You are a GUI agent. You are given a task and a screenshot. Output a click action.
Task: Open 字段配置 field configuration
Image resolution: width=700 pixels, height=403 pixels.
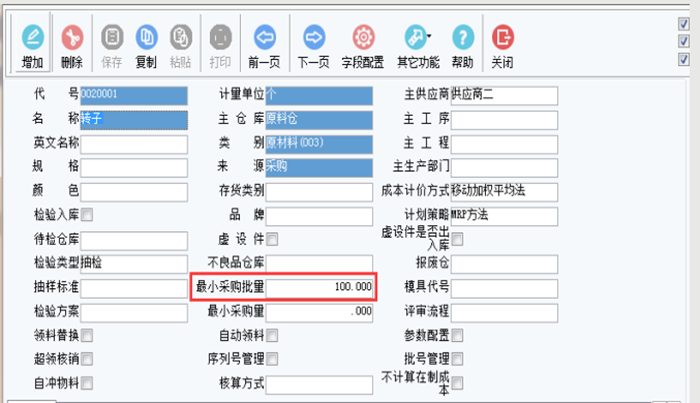coord(364,46)
